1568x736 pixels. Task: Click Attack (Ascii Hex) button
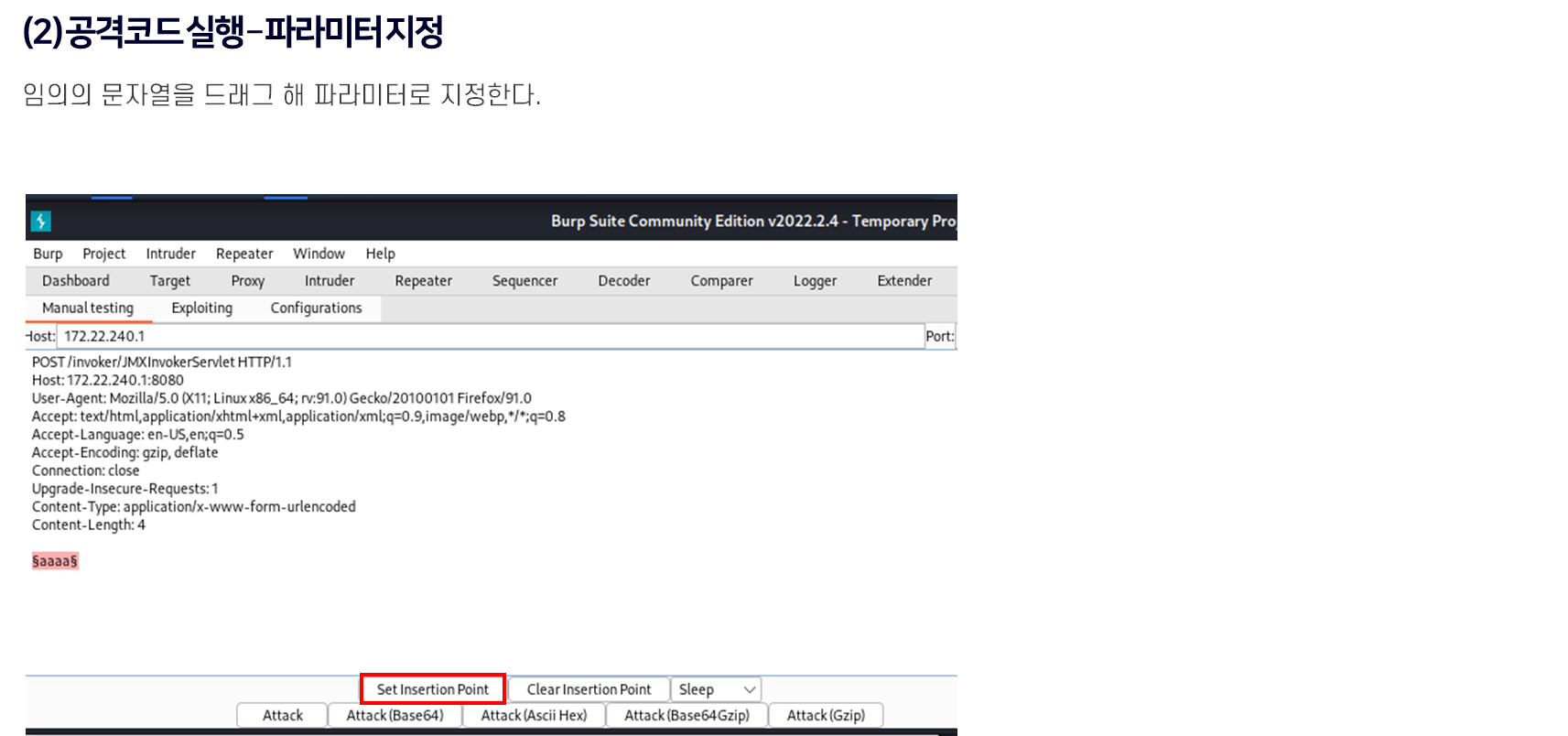[534, 715]
